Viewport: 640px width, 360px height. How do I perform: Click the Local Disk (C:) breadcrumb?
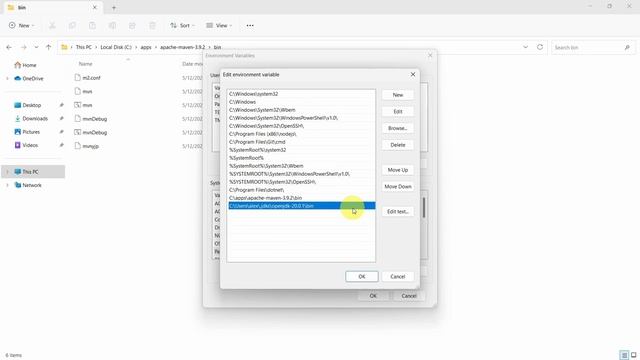(x=116, y=47)
